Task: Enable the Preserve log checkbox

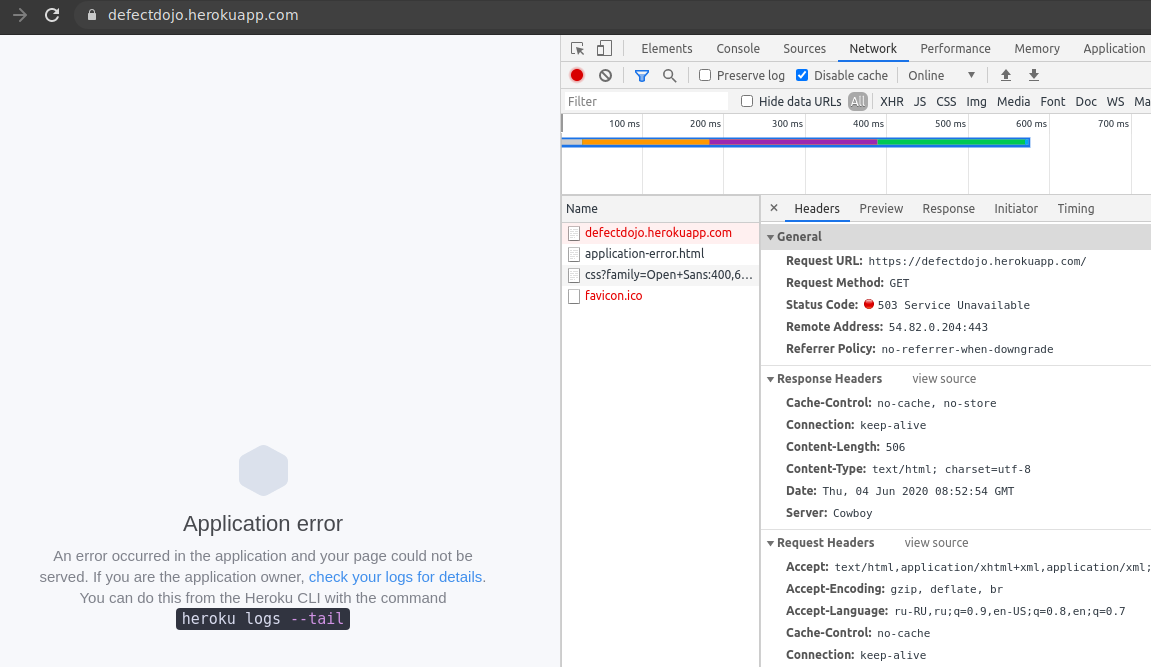Action: tap(705, 75)
